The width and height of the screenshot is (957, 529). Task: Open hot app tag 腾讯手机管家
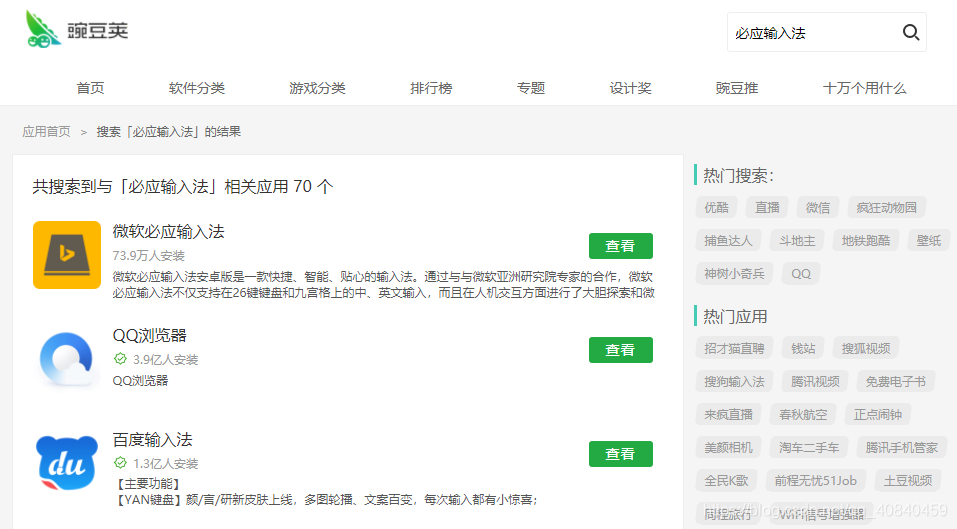point(901,447)
